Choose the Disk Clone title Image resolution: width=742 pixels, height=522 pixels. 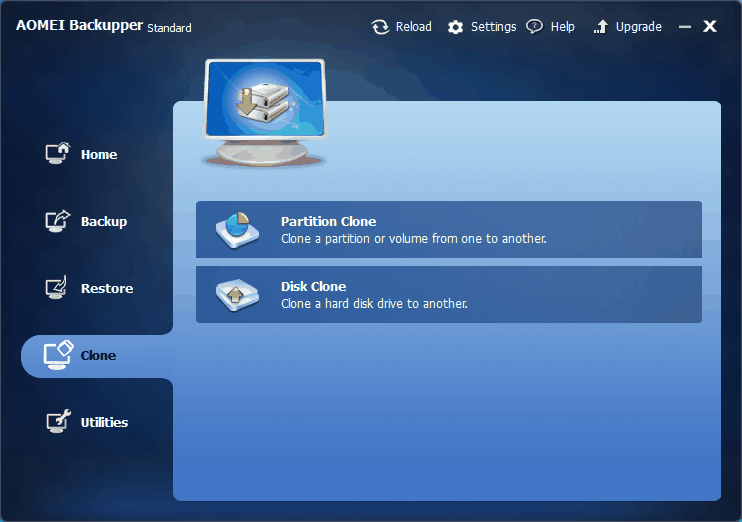313,286
